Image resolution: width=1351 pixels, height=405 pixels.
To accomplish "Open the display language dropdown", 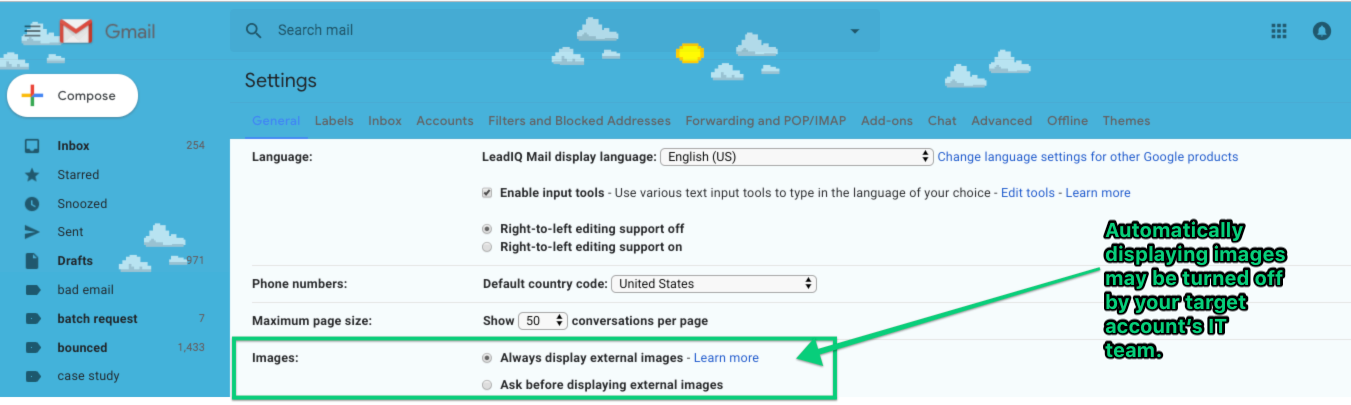I will point(797,157).
